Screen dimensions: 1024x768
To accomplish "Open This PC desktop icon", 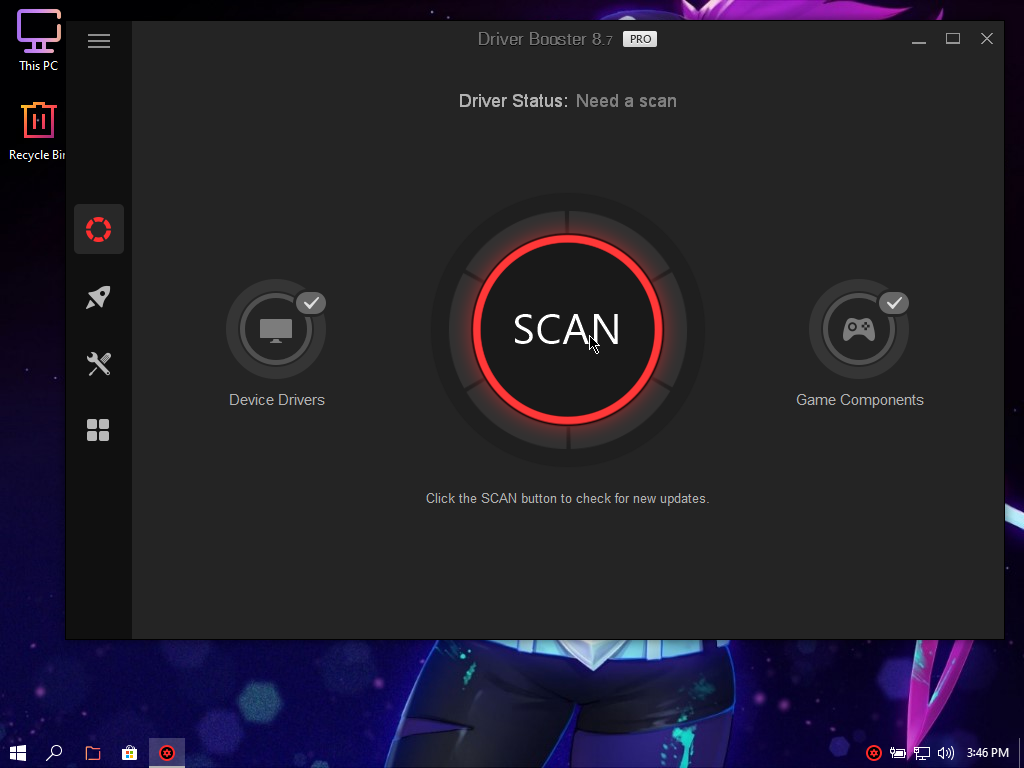I will tap(39, 40).
